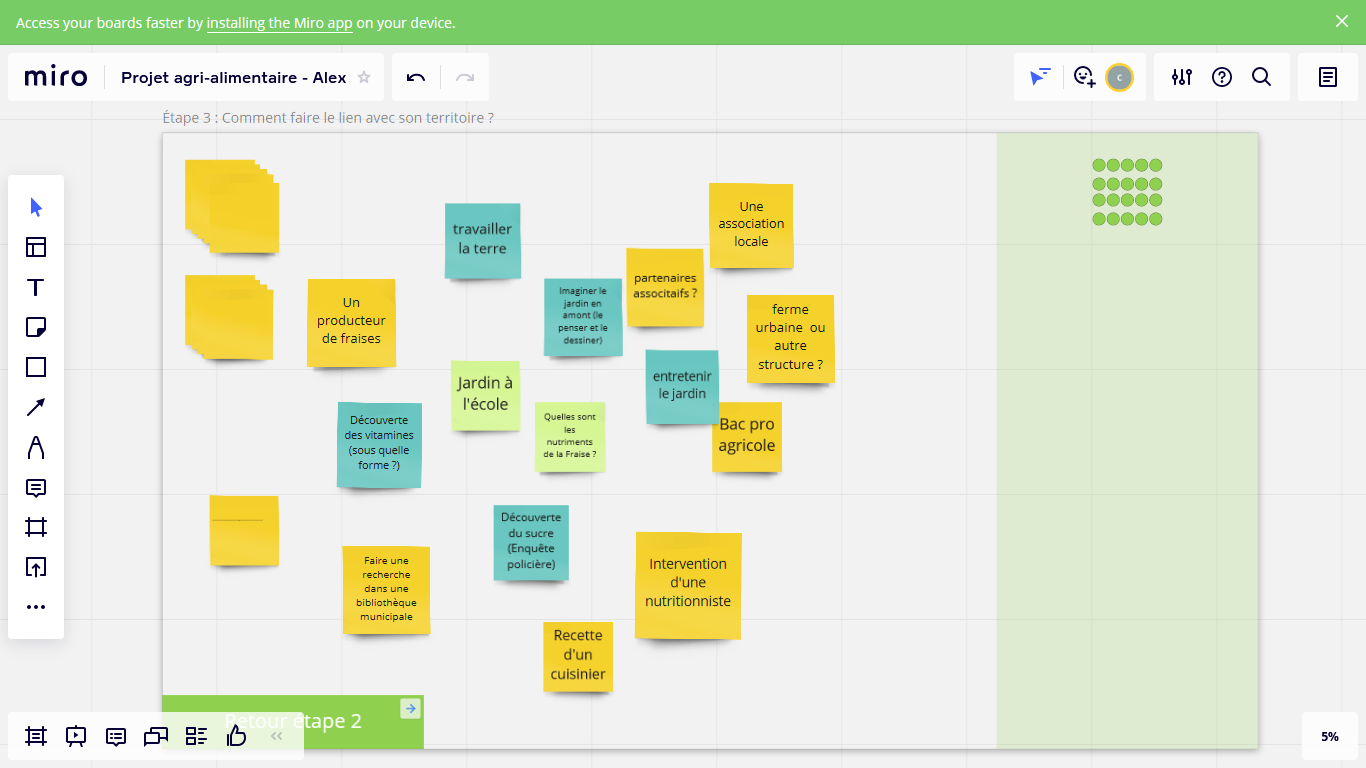
Task: Collapse the bottom toolbar with chevrons
Action: 277,736
